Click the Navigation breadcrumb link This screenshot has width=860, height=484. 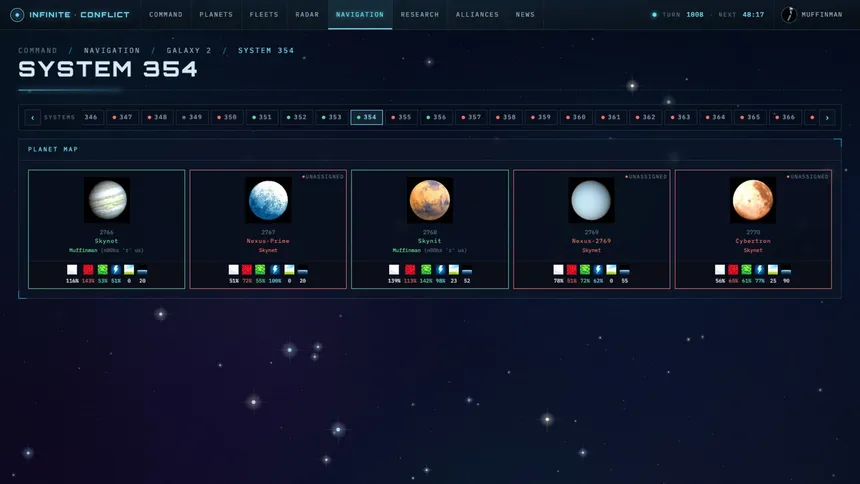click(x=112, y=50)
